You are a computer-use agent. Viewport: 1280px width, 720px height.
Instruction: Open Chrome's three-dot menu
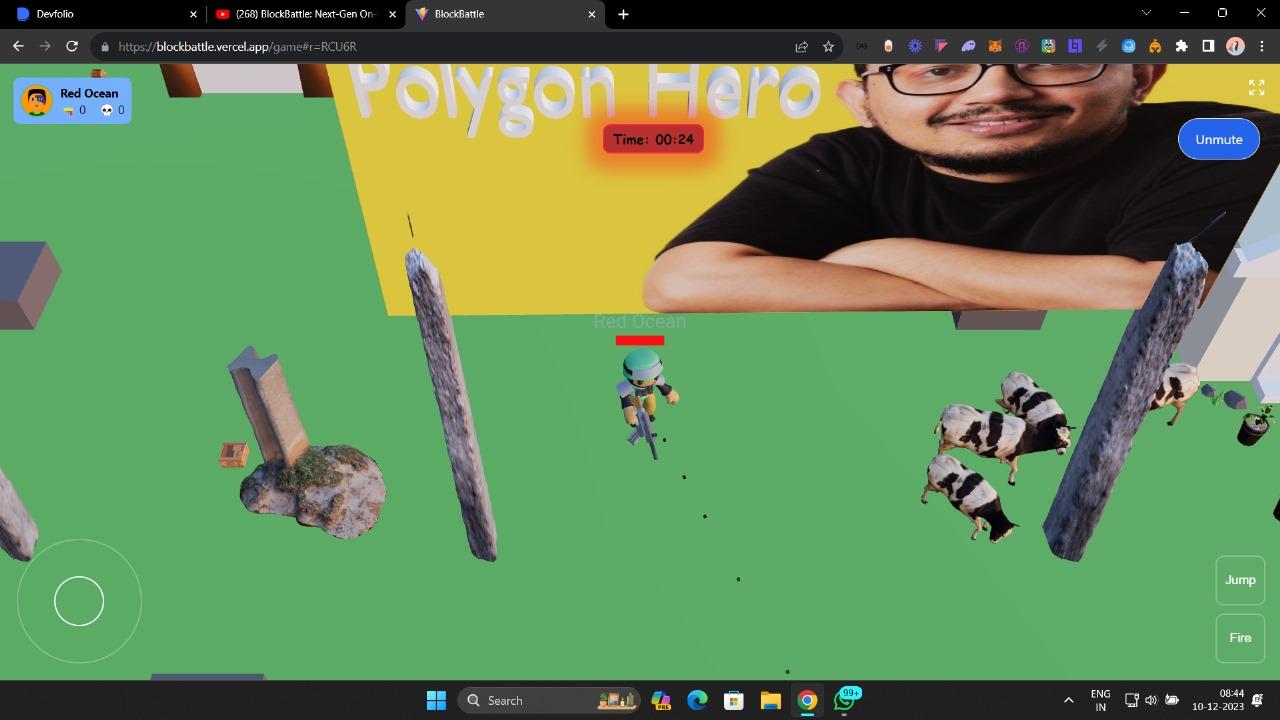point(1261,46)
